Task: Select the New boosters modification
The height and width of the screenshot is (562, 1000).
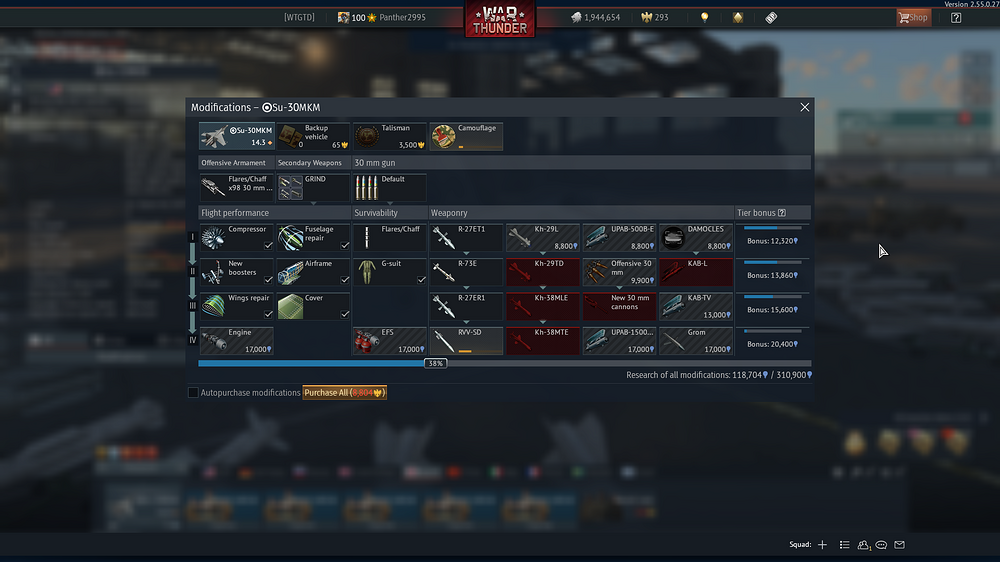Action: (x=237, y=272)
